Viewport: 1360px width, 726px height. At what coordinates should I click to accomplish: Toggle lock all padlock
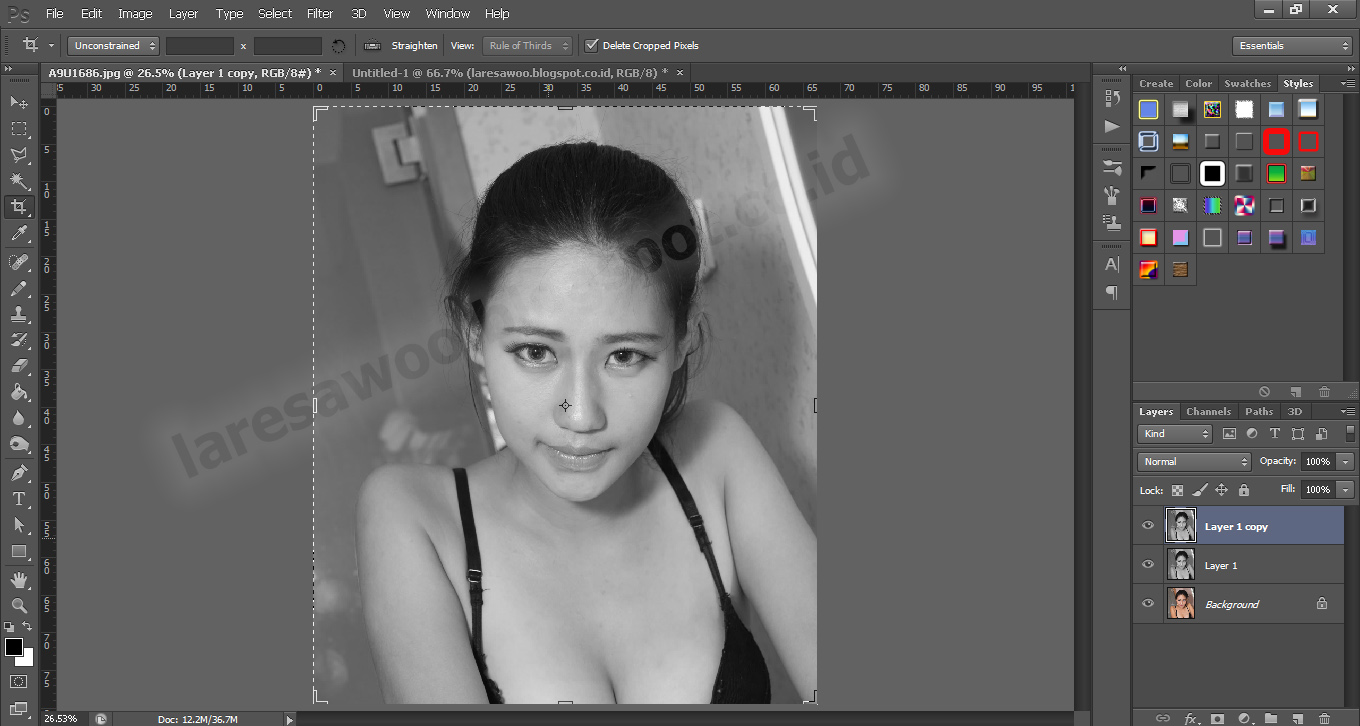pyautogui.click(x=1243, y=490)
